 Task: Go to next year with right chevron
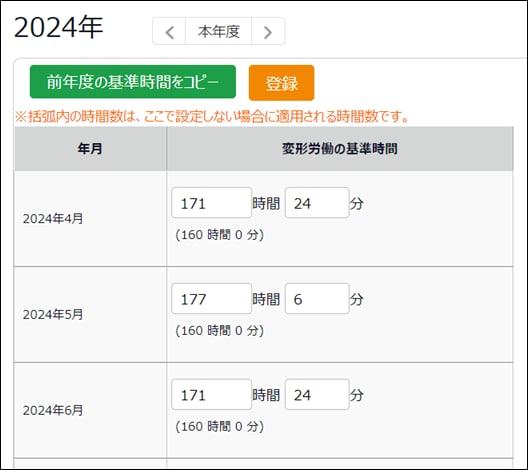(268, 31)
